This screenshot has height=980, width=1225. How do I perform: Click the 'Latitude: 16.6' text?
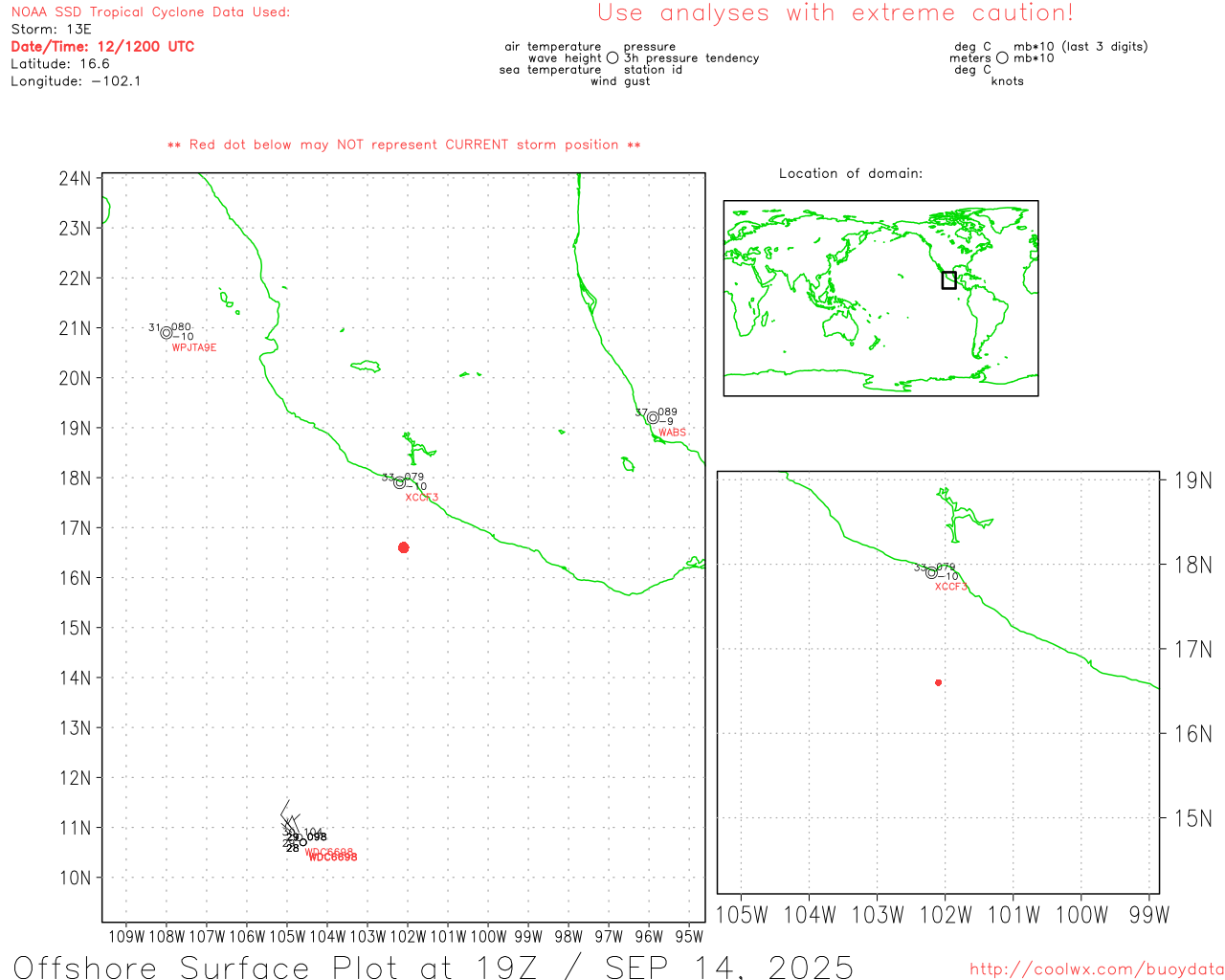[x=60, y=64]
